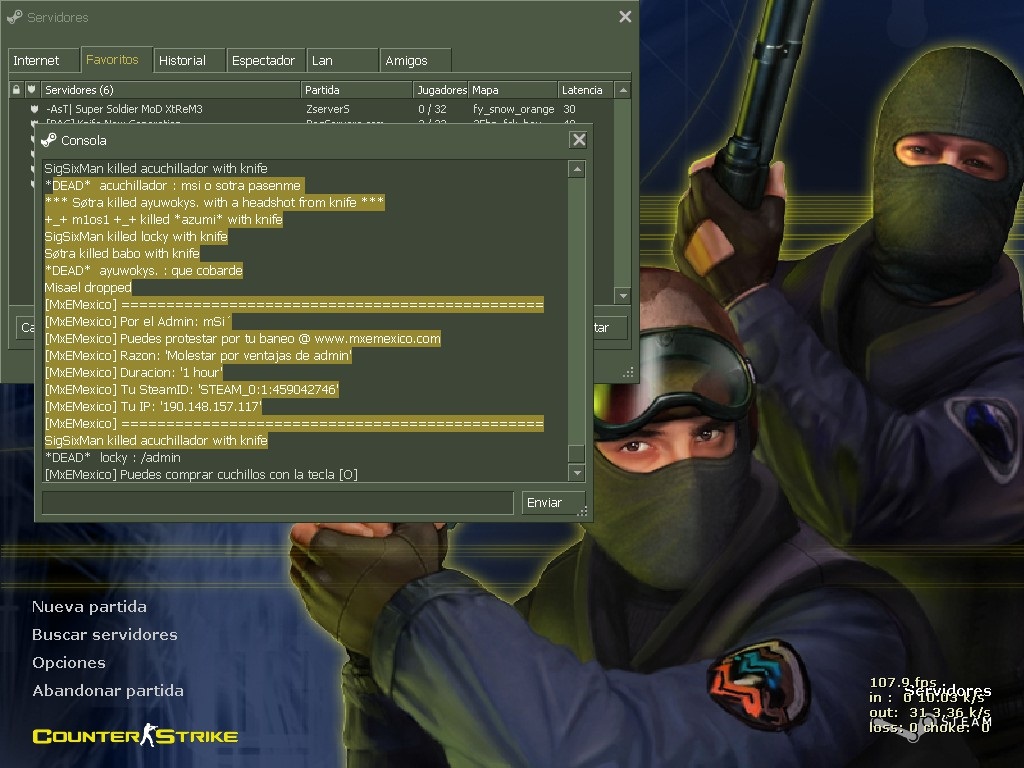1024x768 pixels.
Task: Sort servers by the Partida column
Action: click(357, 89)
